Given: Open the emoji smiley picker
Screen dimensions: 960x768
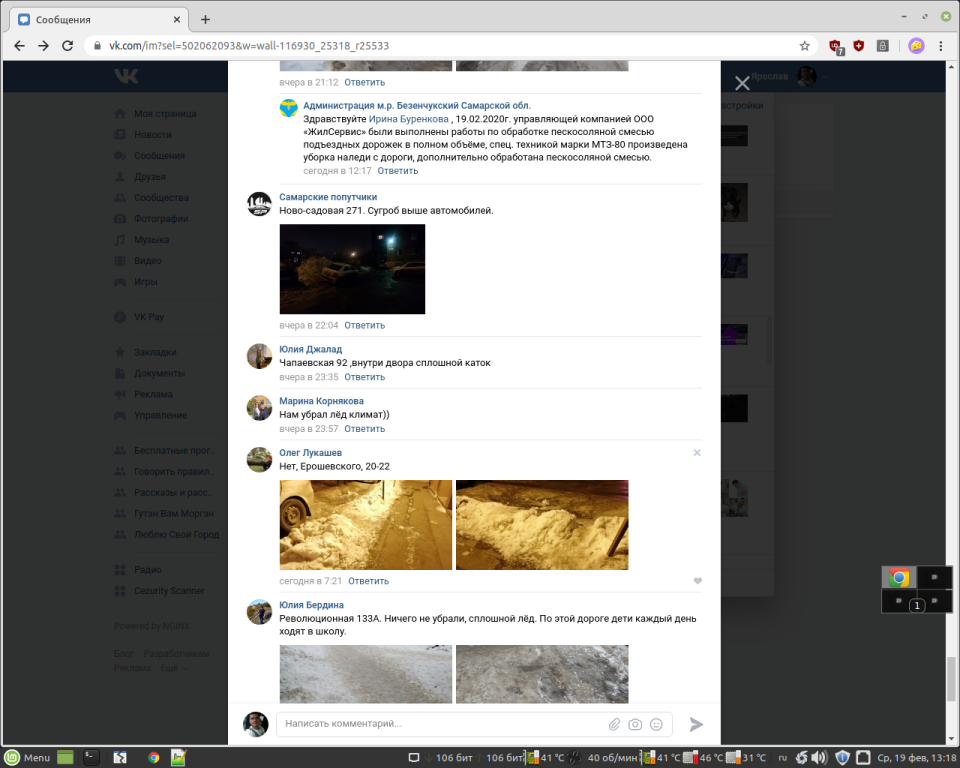Looking at the screenshot, I should (657, 724).
